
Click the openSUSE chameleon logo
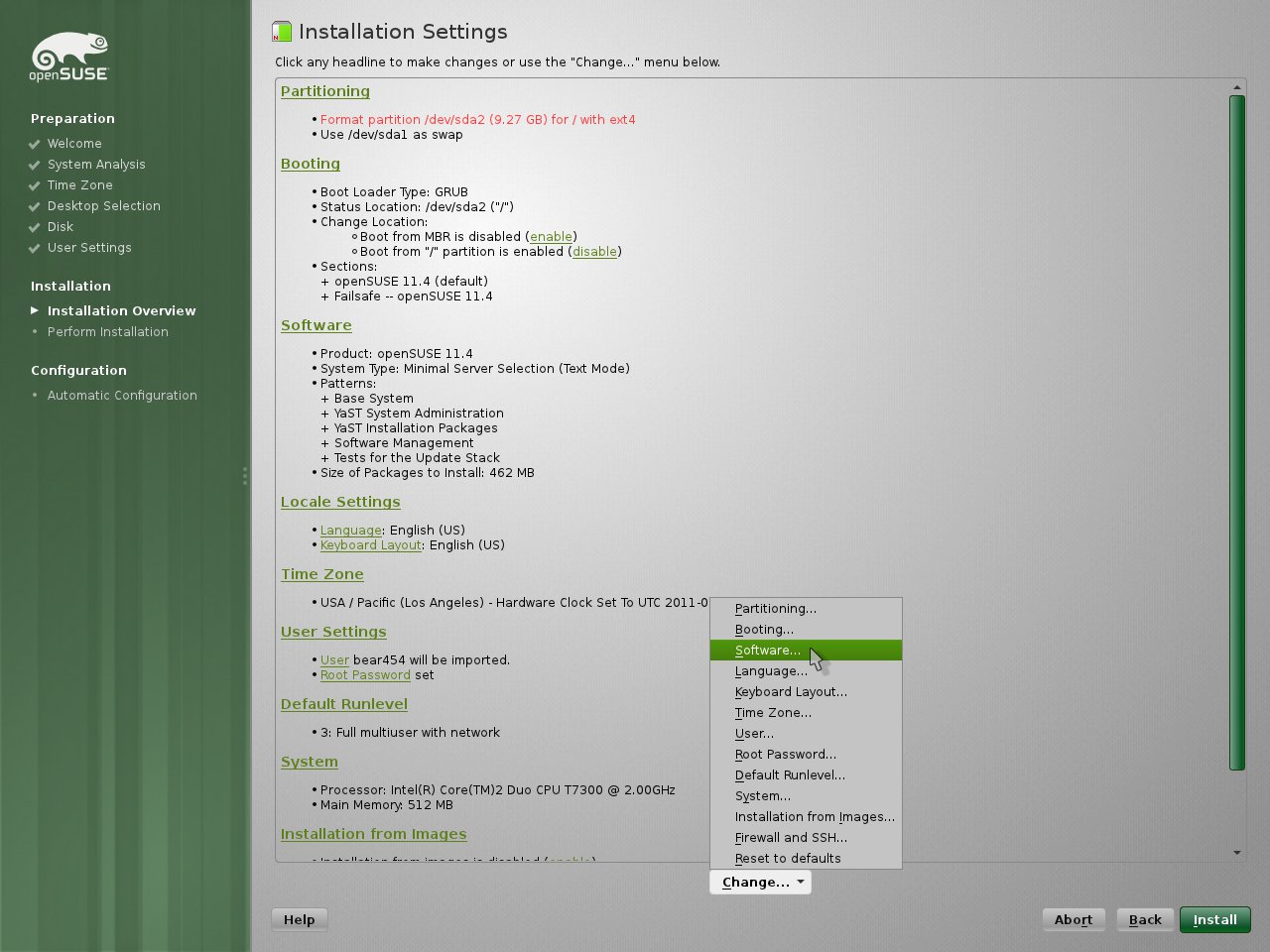(x=68, y=57)
